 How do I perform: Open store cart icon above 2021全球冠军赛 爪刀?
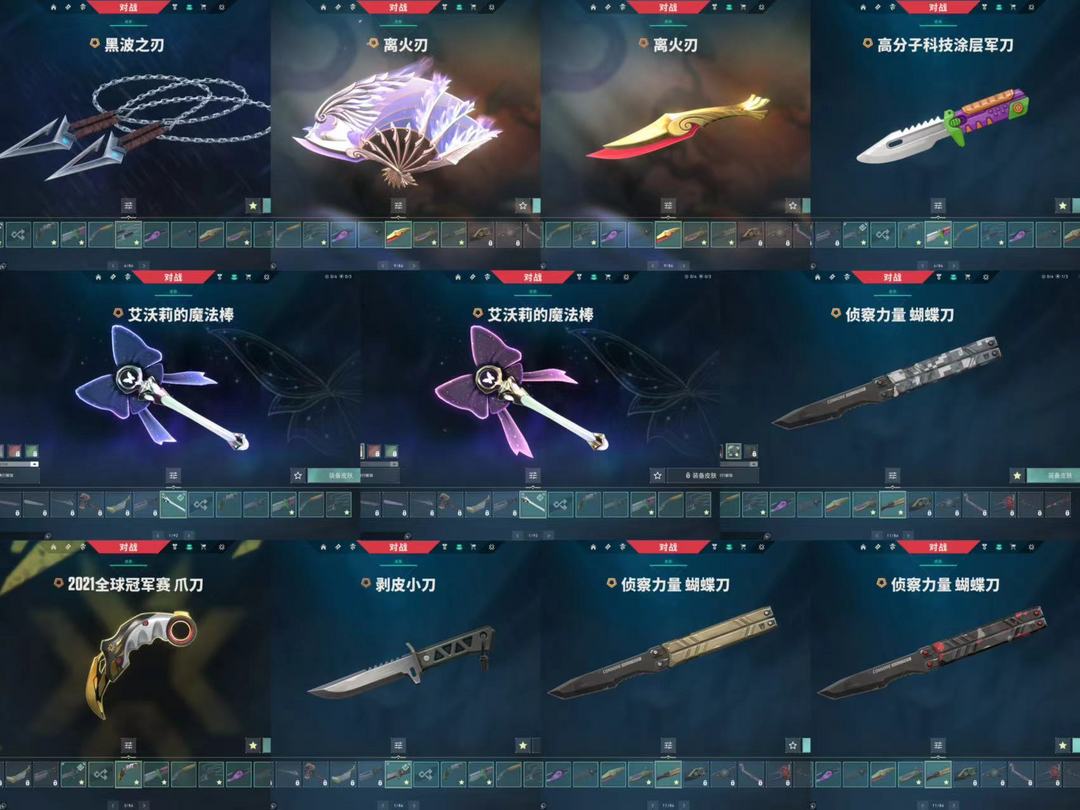point(203,547)
